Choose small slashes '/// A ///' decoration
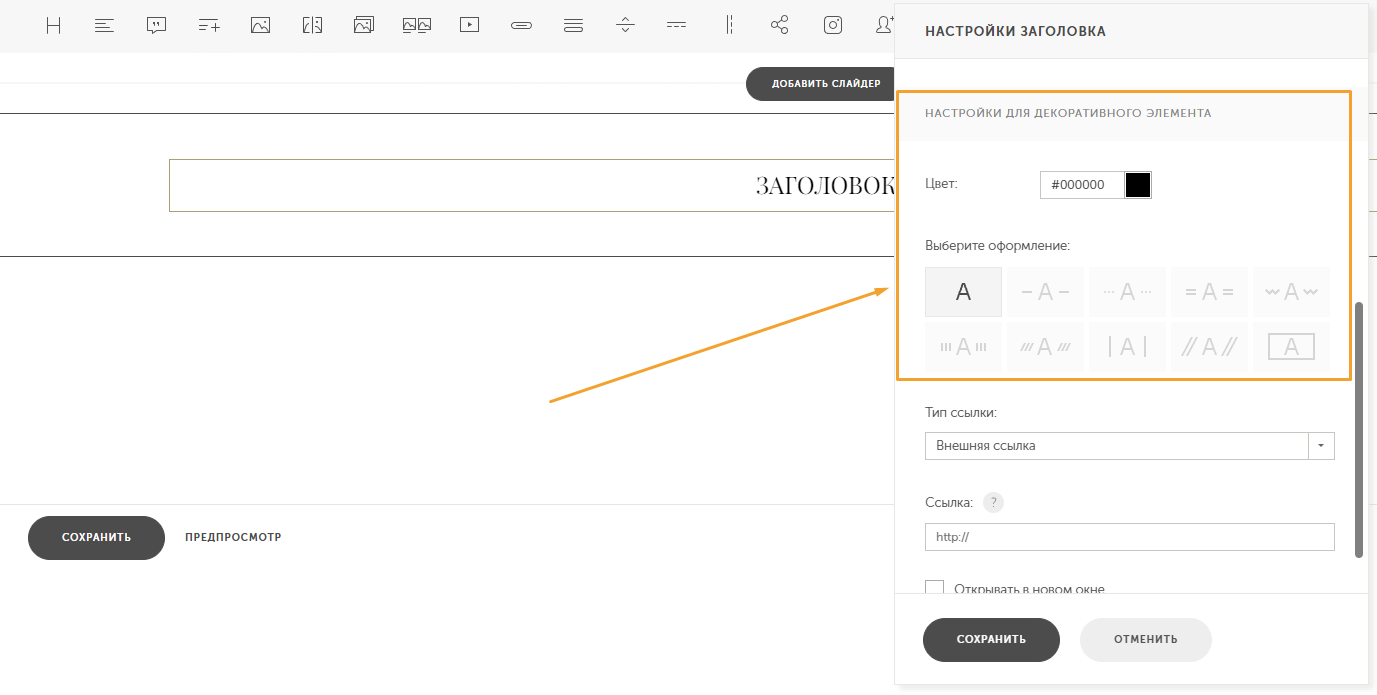1377x695 pixels. 1045,347
